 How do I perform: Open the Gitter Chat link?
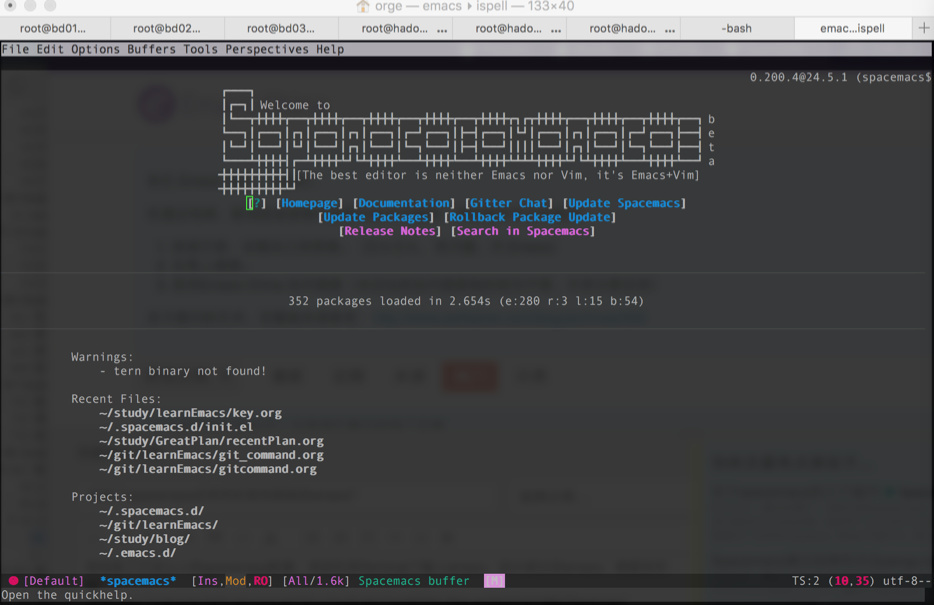click(509, 203)
